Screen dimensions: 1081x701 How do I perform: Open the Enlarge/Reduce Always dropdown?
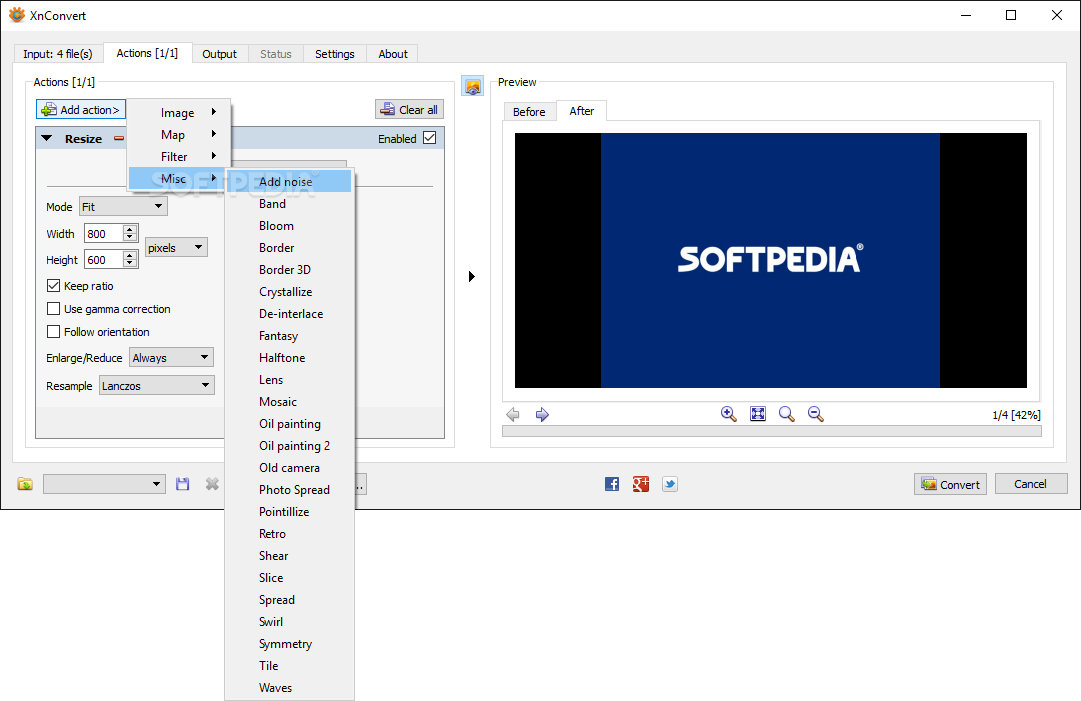tap(172, 357)
